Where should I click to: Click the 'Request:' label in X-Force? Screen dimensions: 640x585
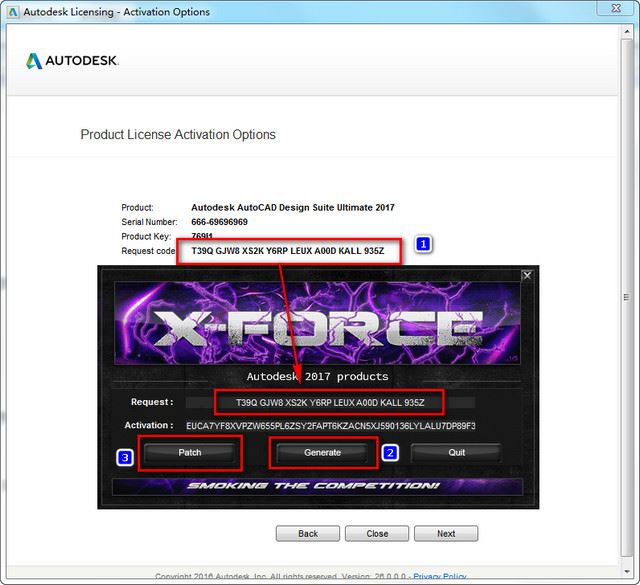(152, 402)
